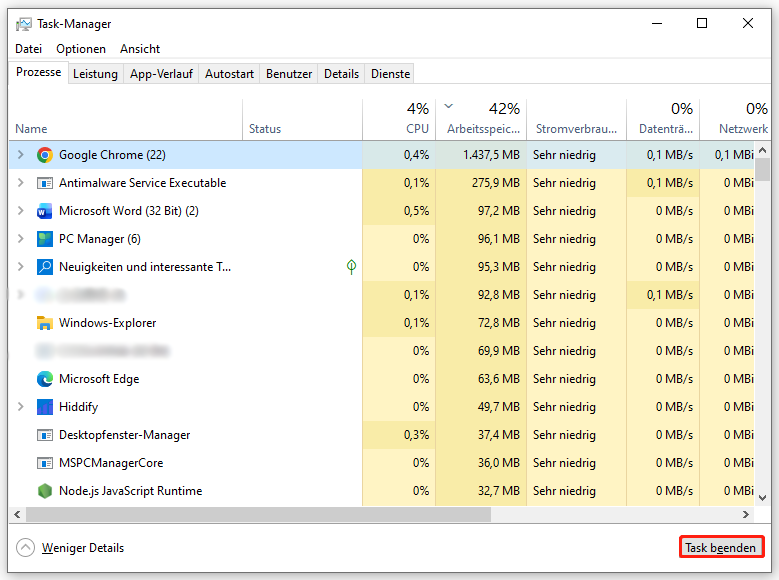Image resolution: width=779 pixels, height=580 pixels.
Task: Click the 0,3% CPU value of Desktopfenster-Manager
Action: point(416,435)
